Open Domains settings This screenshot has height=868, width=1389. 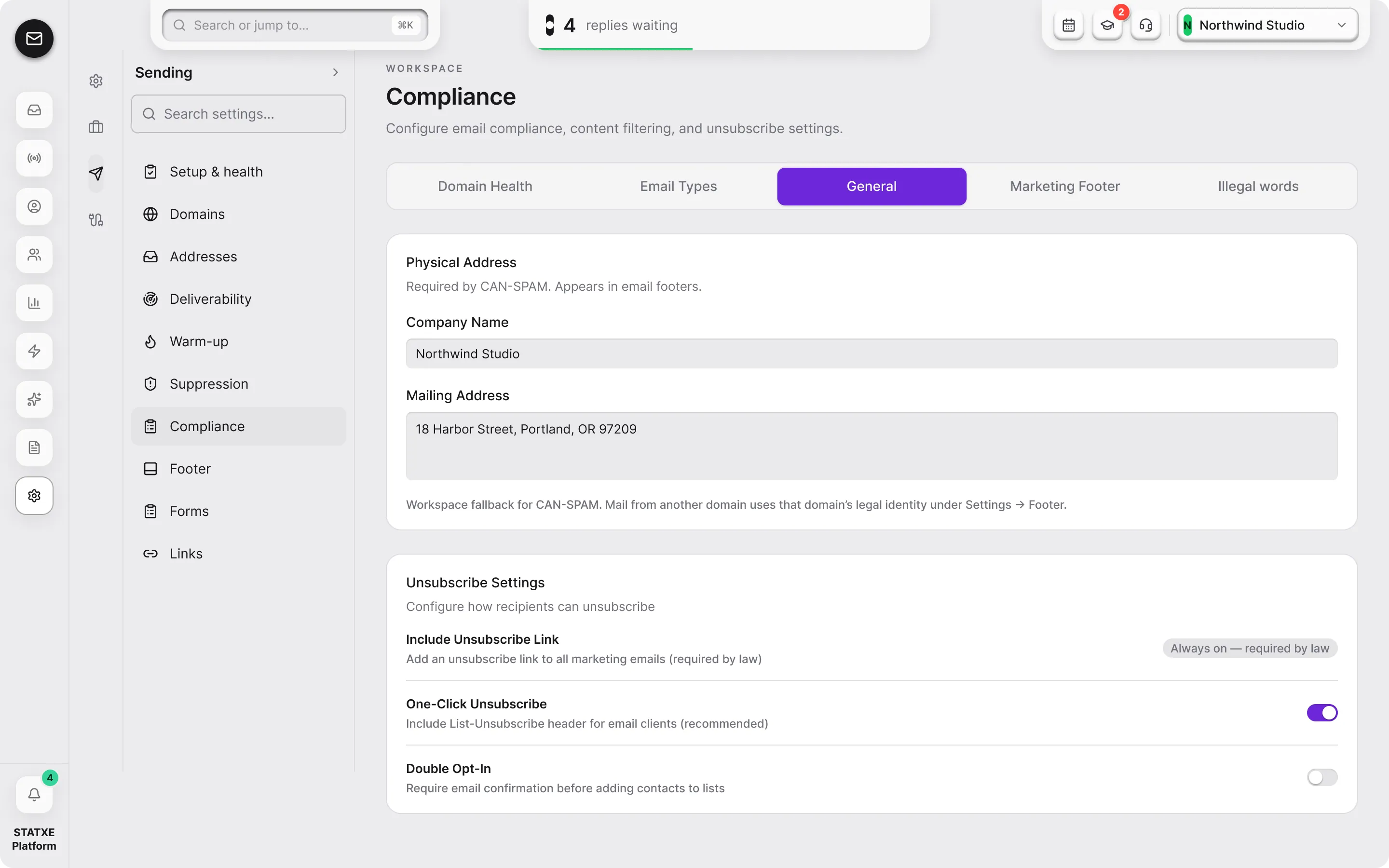238,214
